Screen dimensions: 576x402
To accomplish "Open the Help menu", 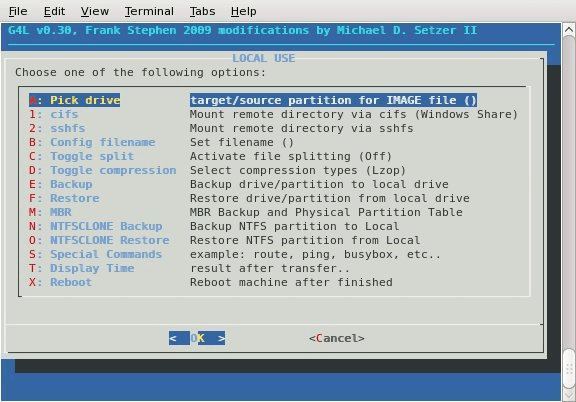I will click(x=244, y=11).
